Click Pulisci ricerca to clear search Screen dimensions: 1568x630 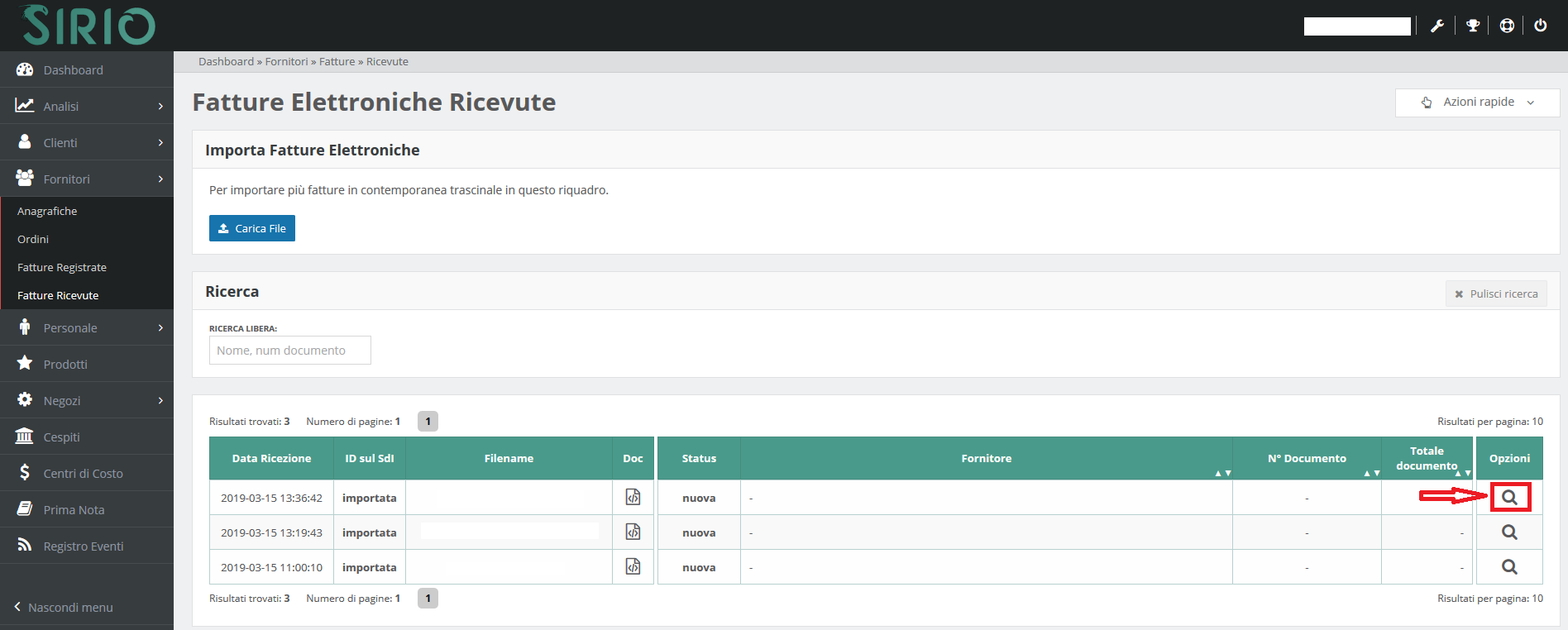(1496, 294)
